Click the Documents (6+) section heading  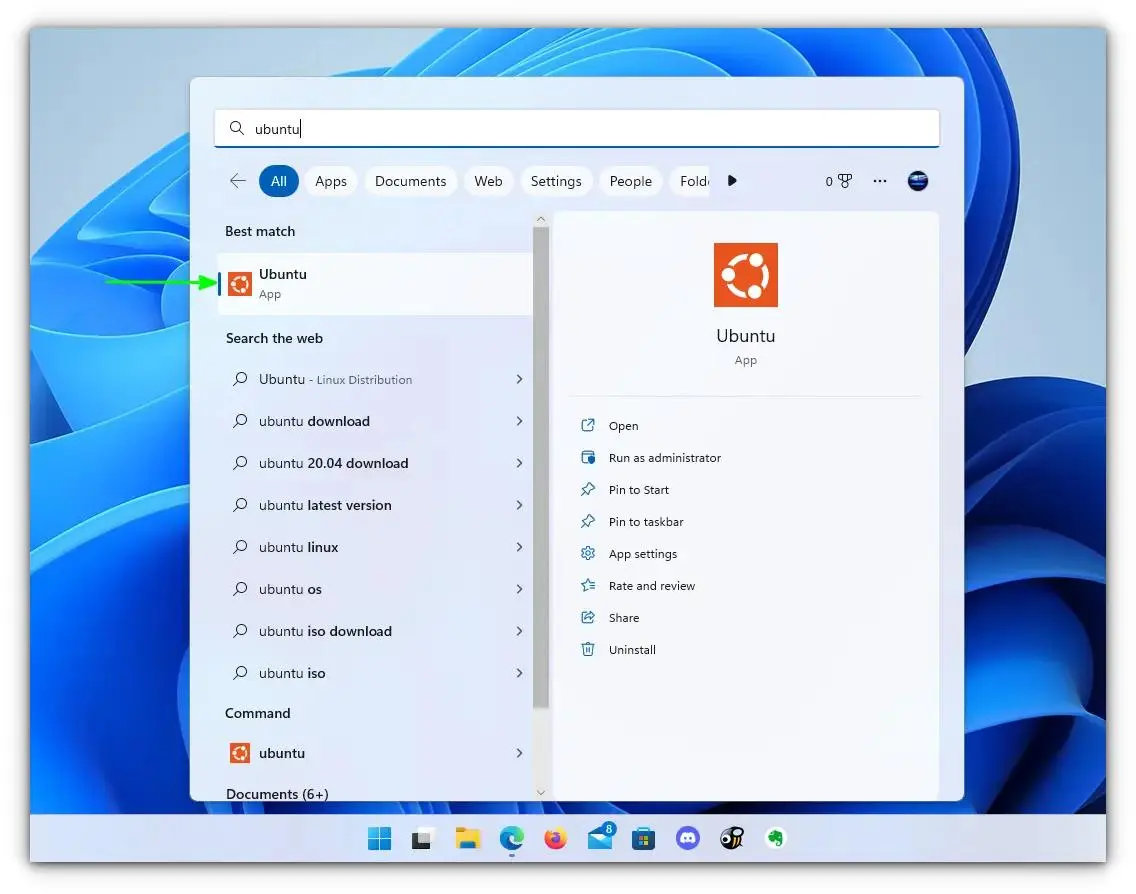pyautogui.click(x=277, y=794)
